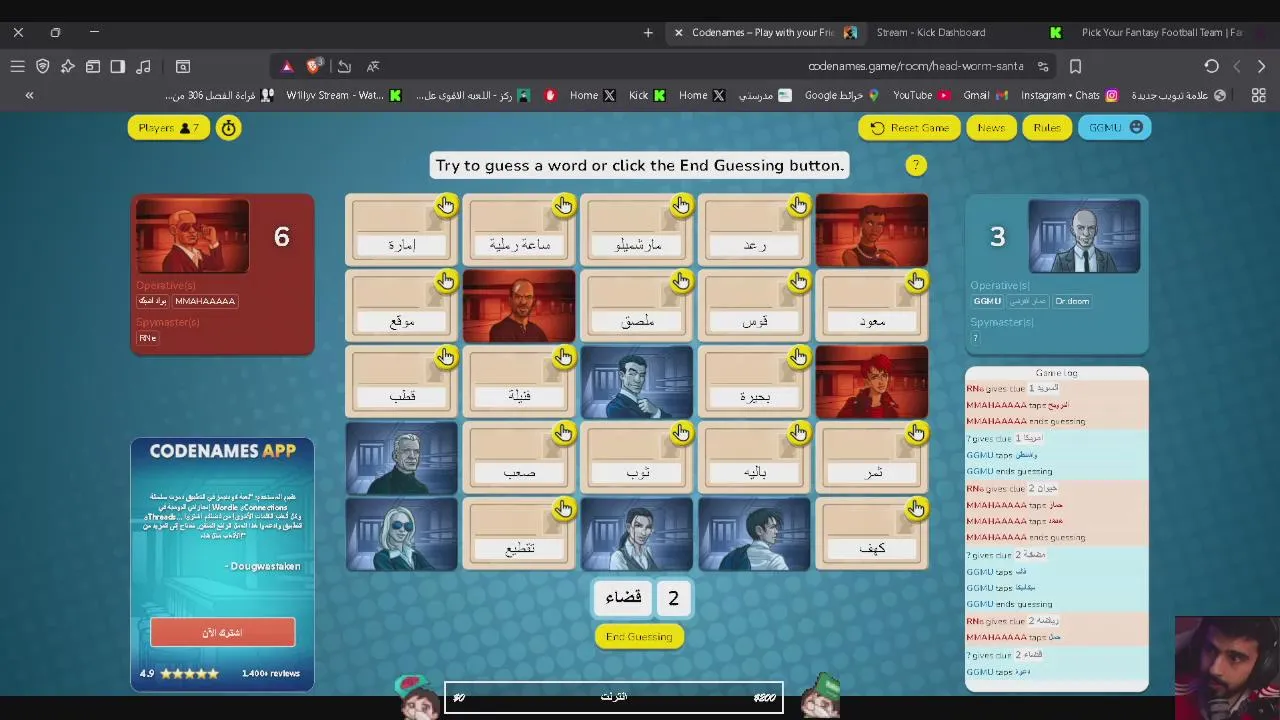Click the yellow question mark help icon
This screenshot has height=720, width=1280.
tap(916, 166)
